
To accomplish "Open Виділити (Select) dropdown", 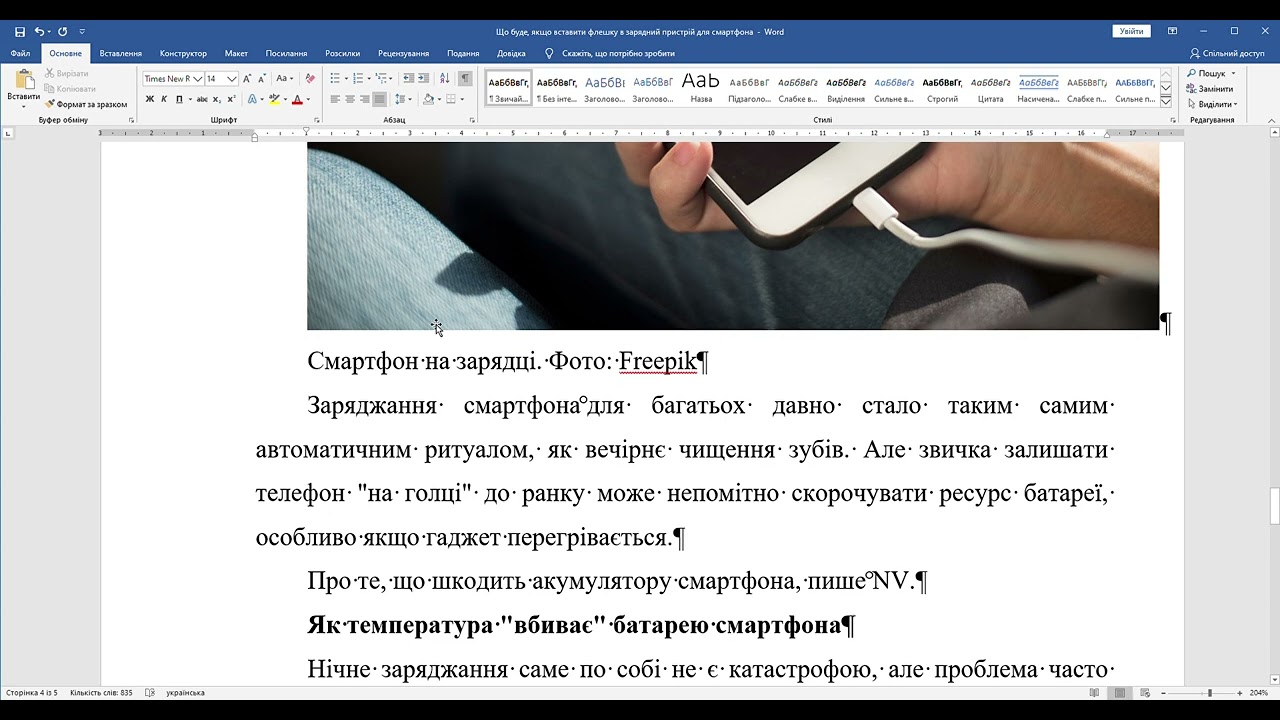I will [1212, 104].
